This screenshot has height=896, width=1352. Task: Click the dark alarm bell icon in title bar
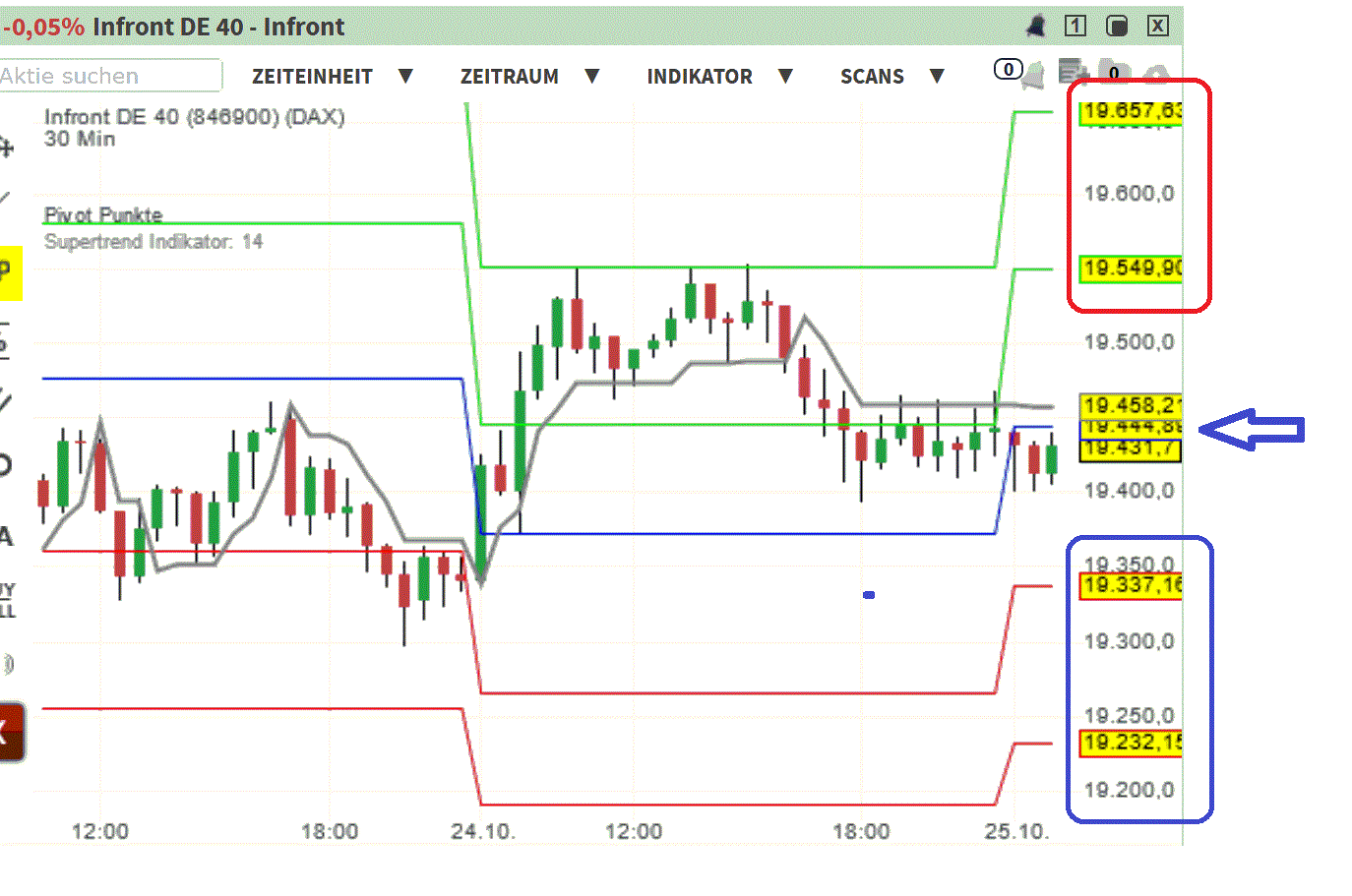(1036, 27)
